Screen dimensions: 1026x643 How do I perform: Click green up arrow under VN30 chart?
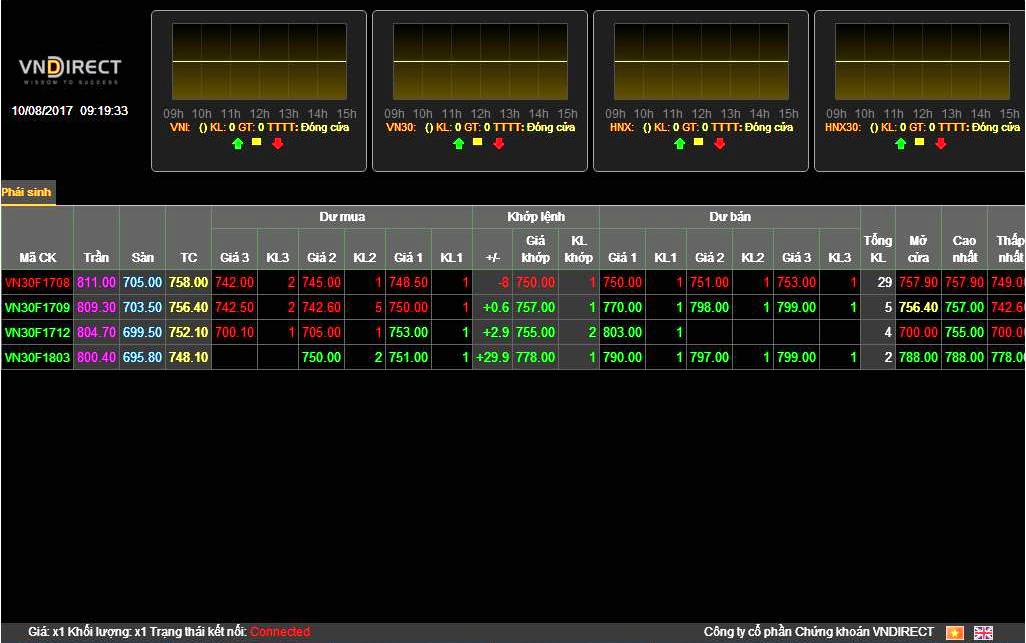click(x=459, y=143)
